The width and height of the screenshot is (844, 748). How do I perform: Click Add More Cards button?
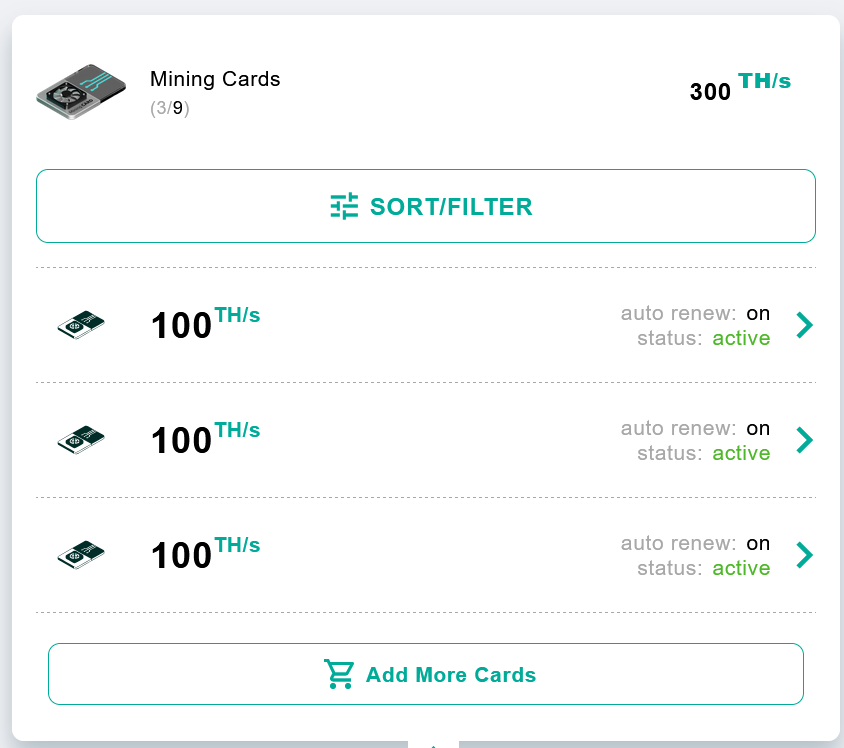tap(426, 674)
